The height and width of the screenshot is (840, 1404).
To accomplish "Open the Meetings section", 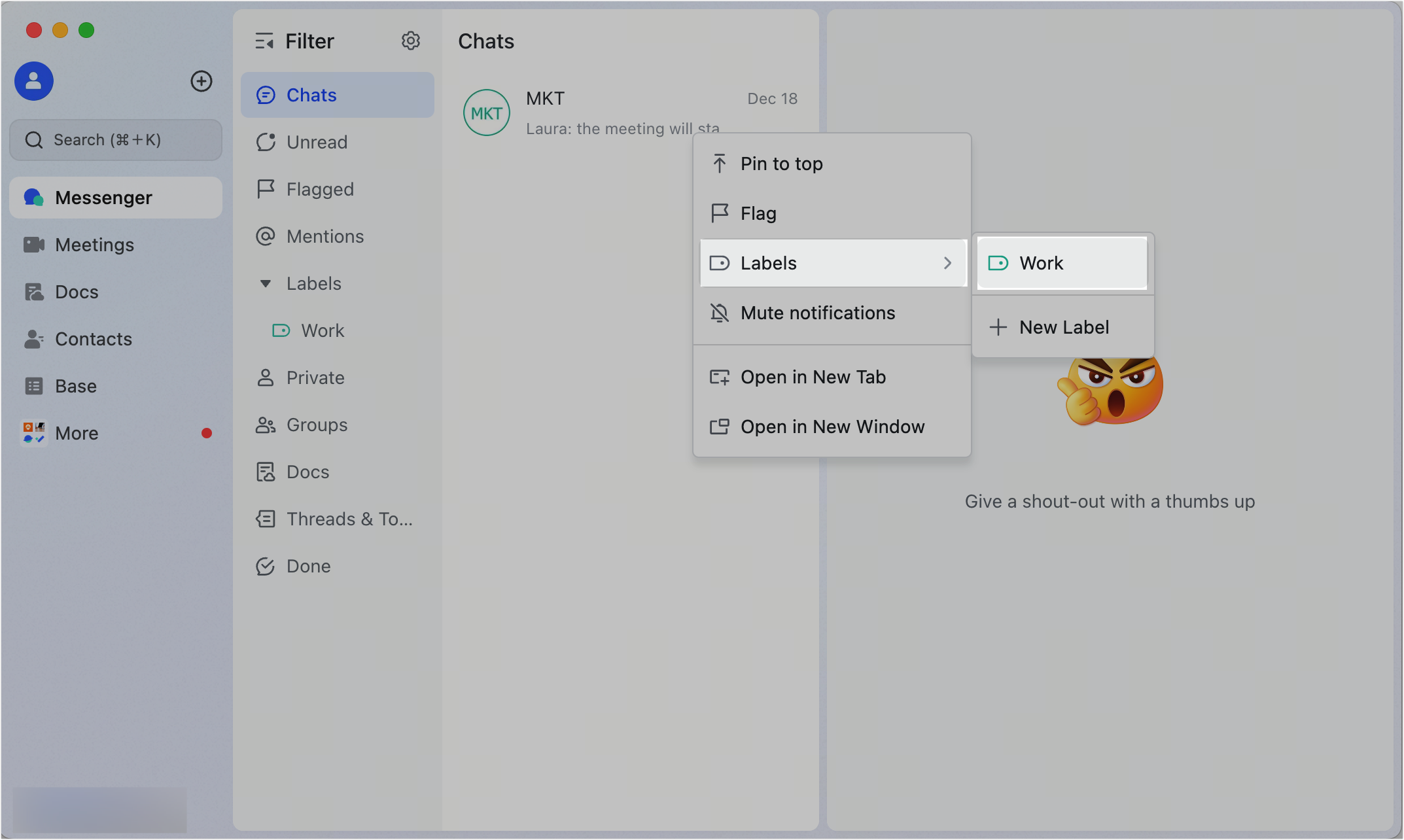I will (94, 245).
